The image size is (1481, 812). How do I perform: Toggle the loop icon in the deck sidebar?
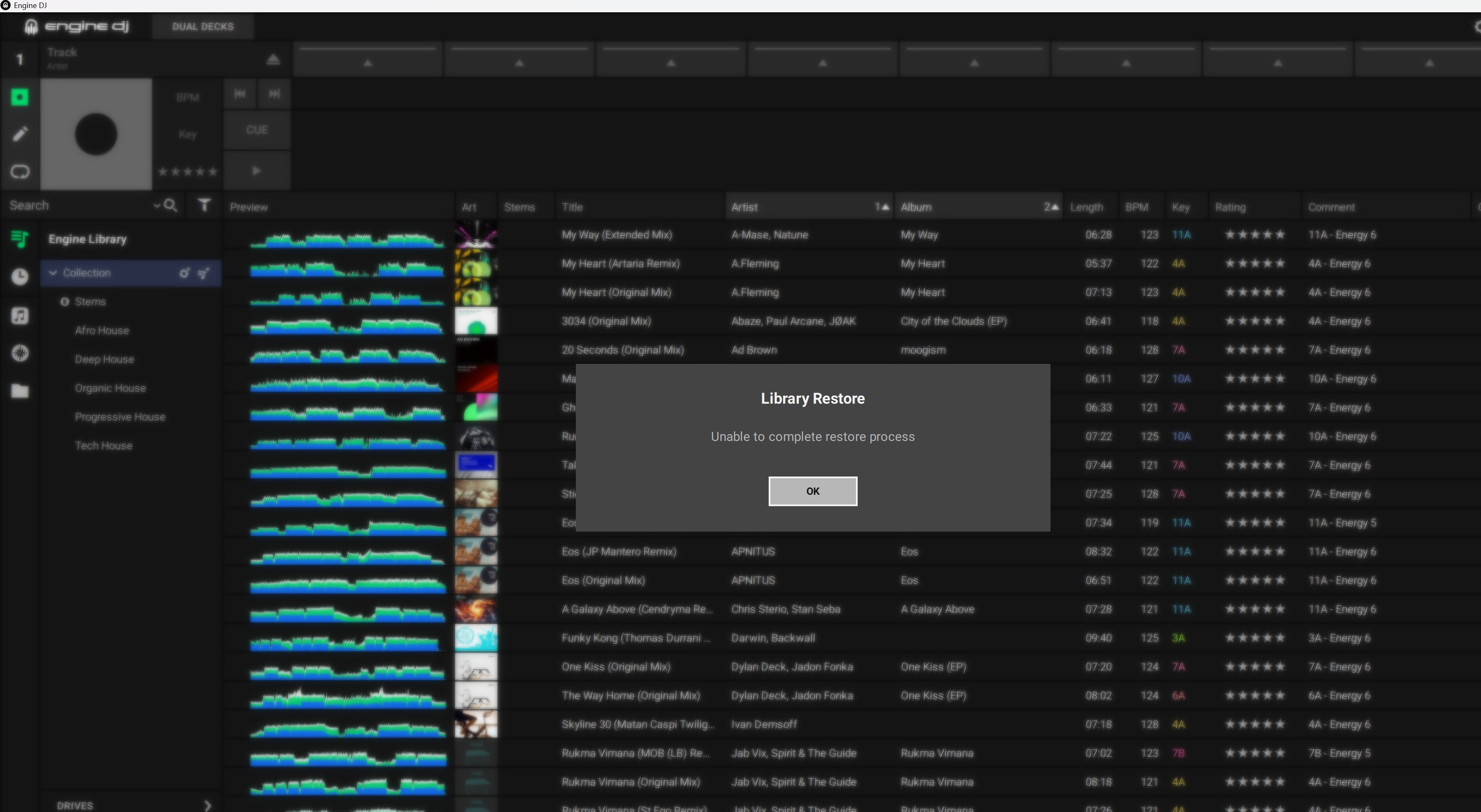19,171
